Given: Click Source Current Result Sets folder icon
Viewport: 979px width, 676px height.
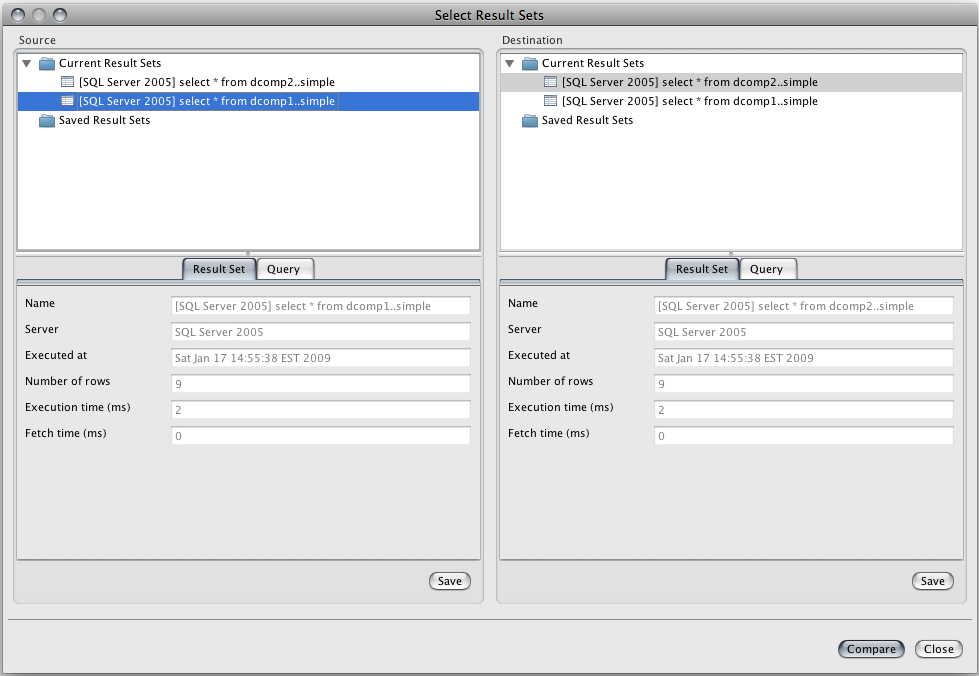Looking at the screenshot, I should click(47, 63).
